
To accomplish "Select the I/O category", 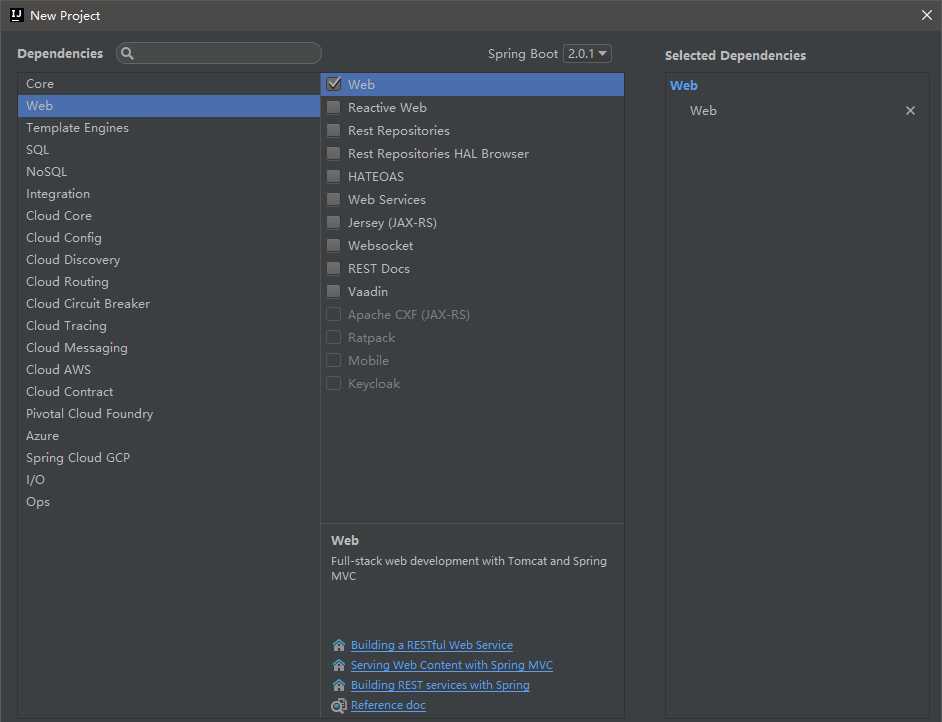I will [x=169, y=480].
